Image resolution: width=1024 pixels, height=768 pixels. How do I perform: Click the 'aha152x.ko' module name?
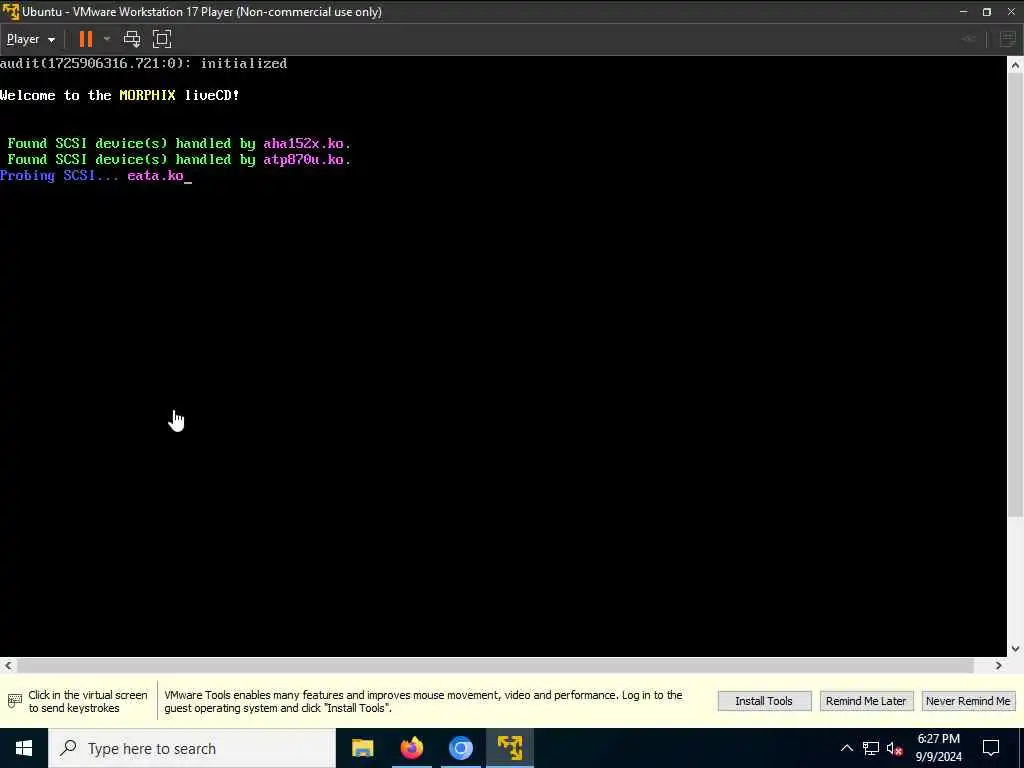[x=303, y=144]
